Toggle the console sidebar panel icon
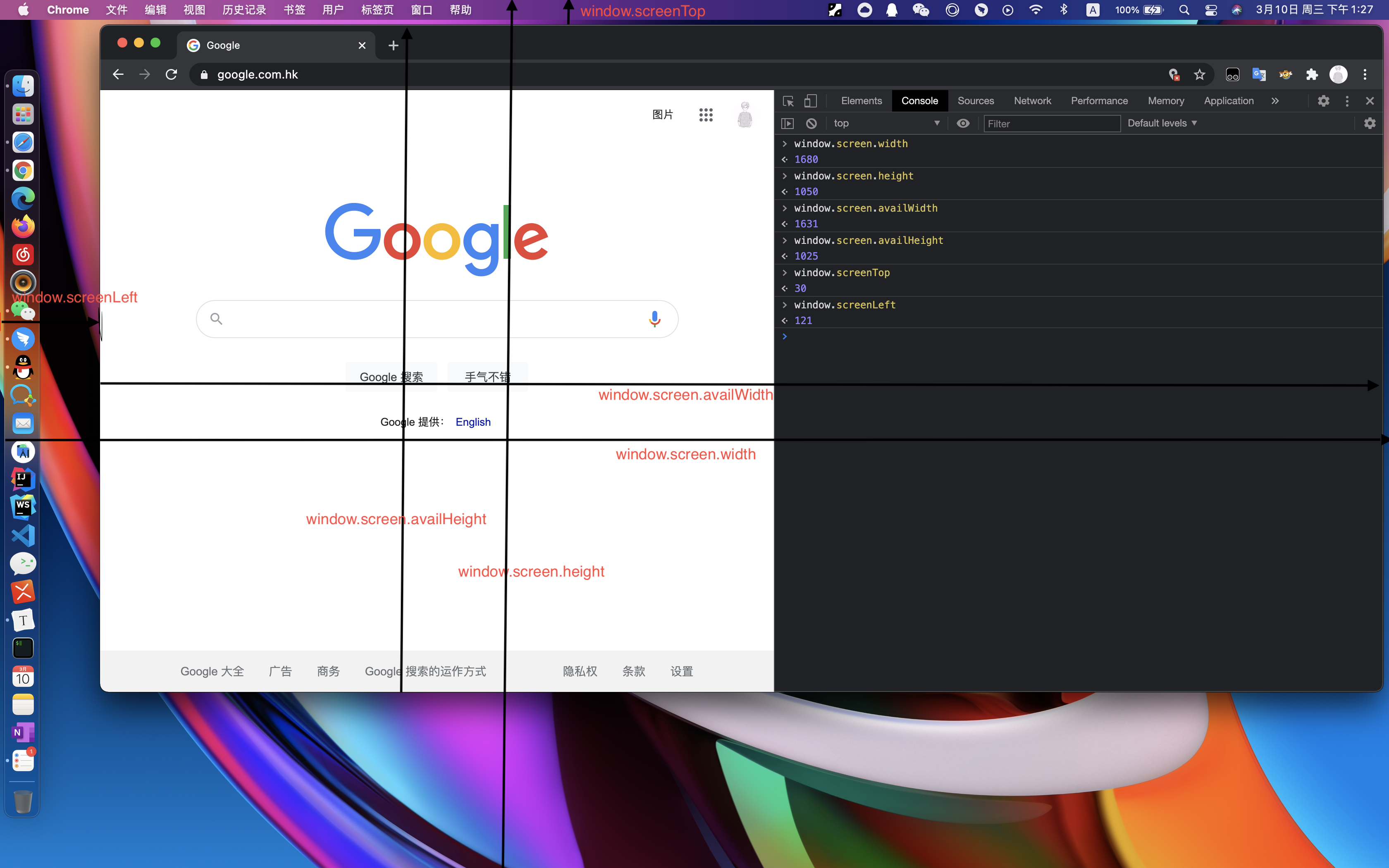The width and height of the screenshot is (1389, 868). click(788, 124)
